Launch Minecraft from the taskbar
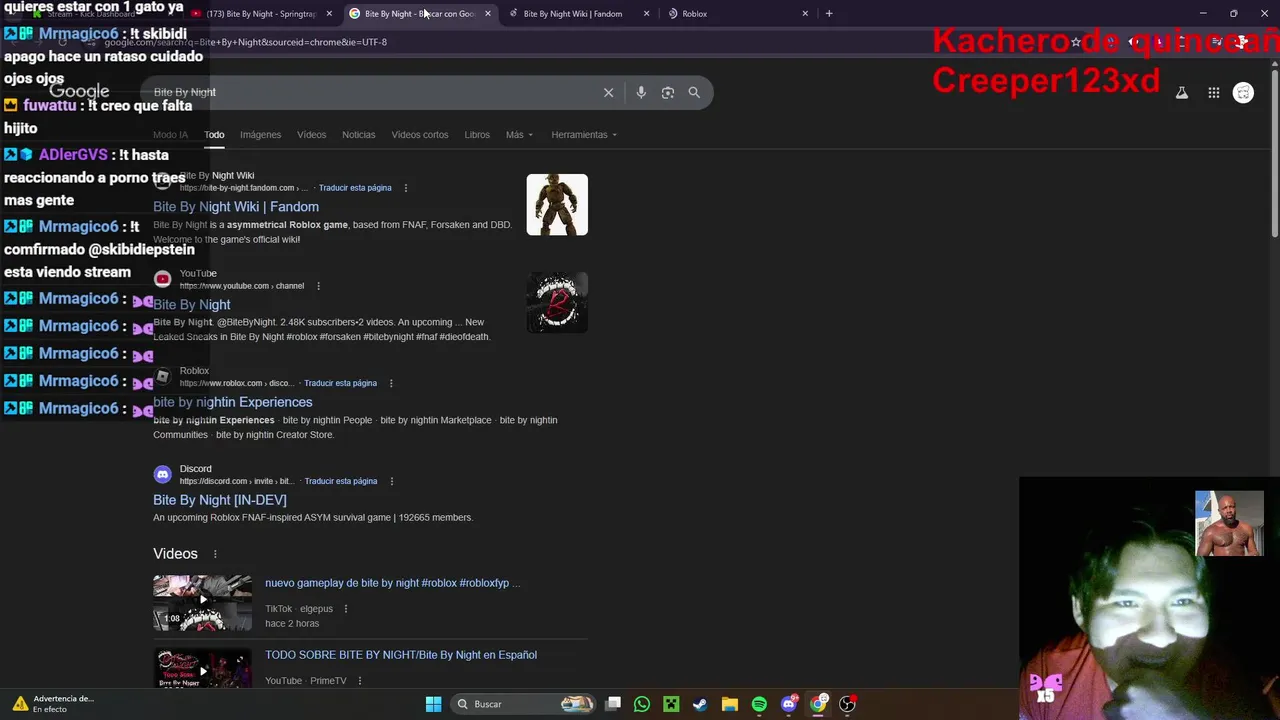This screenshot has width=1280, height=720. pos(671,704)
